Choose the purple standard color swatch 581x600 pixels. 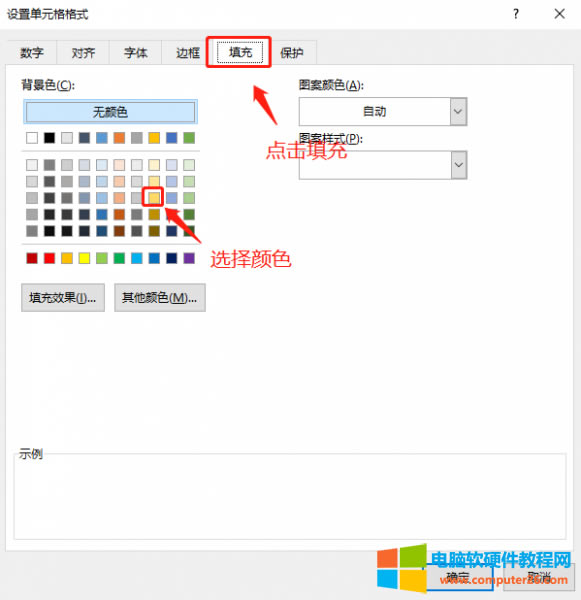click(189, 258)
